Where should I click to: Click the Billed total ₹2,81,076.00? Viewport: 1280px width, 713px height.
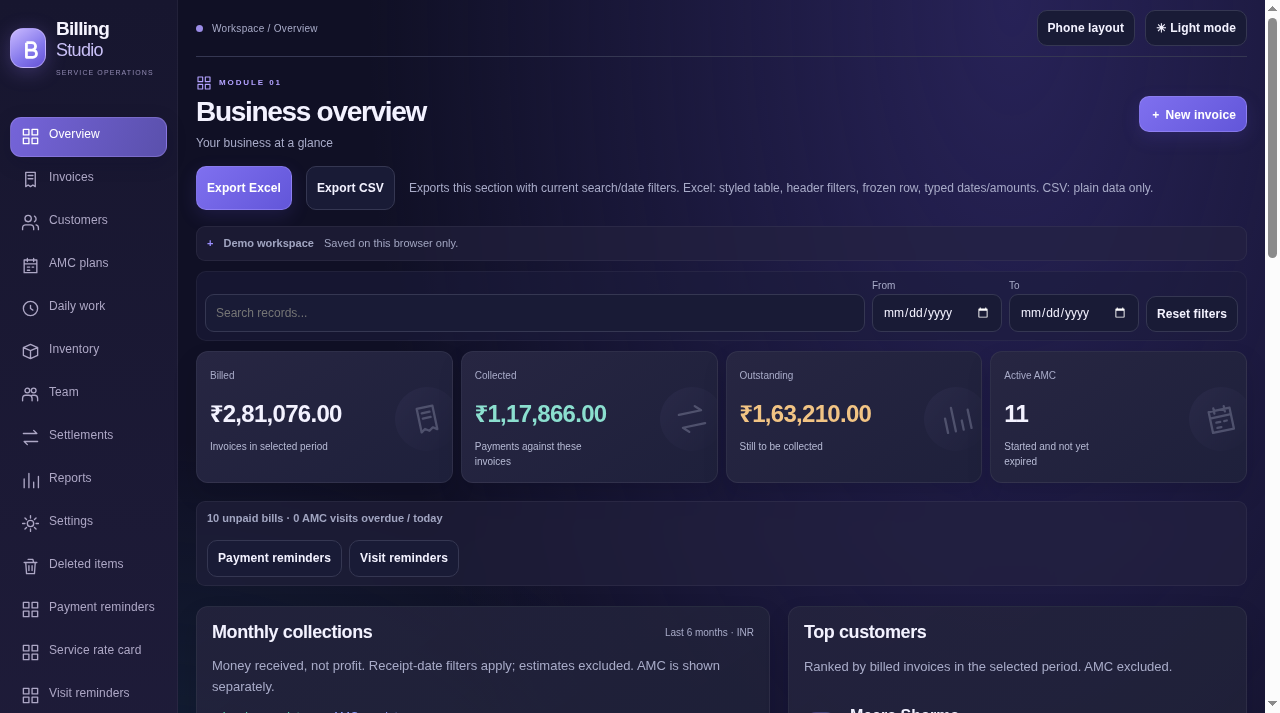tap(276, 414)
